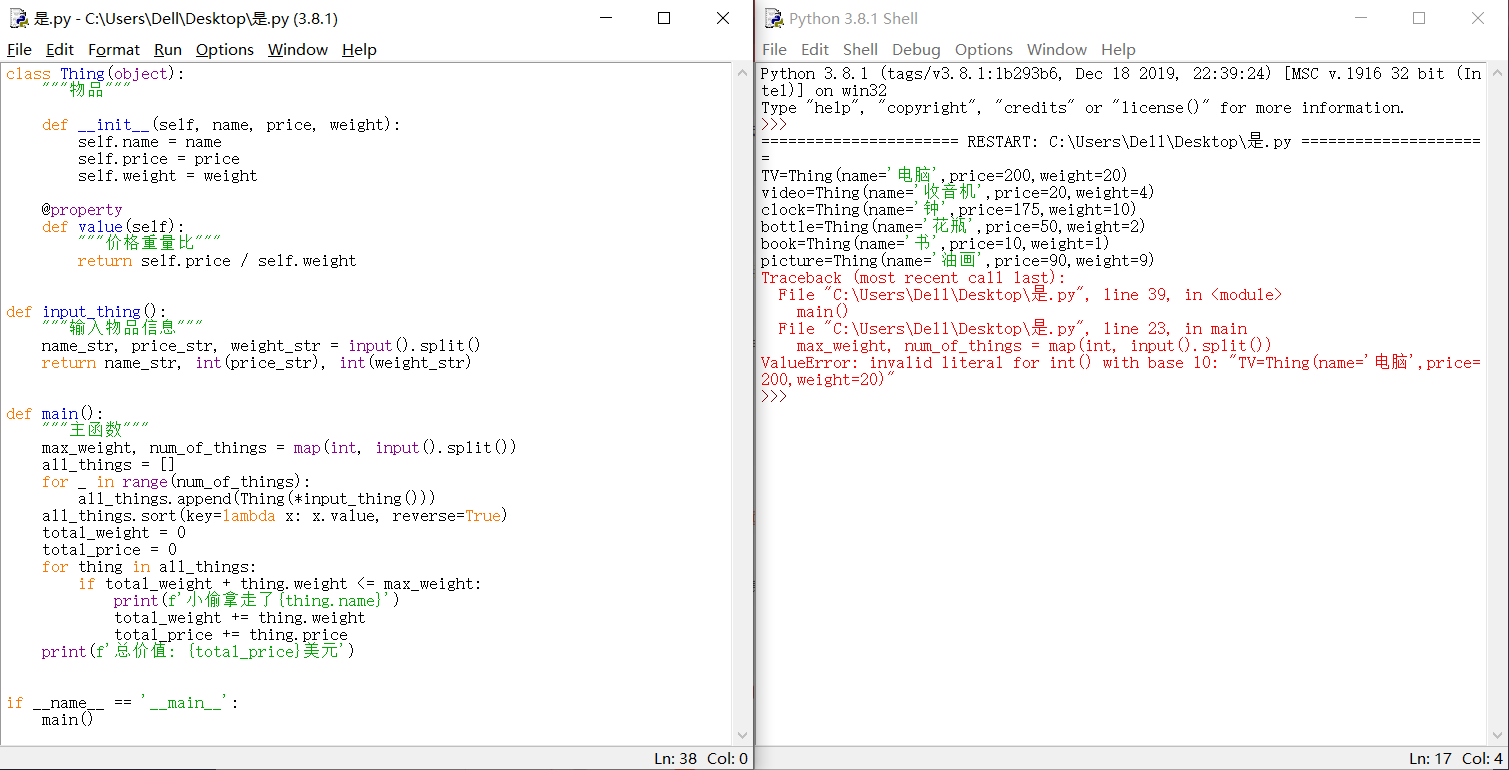Image resolution: width=1509 pixels, height=770 pixels.
Task: Click the print '小偷拿走了' line
Action: [257, 600]
